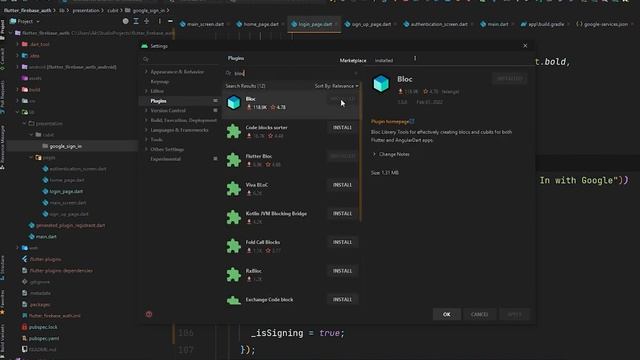Hide the Project panel with minus icon
Screen dimensions: 640x360
(170, 21)
